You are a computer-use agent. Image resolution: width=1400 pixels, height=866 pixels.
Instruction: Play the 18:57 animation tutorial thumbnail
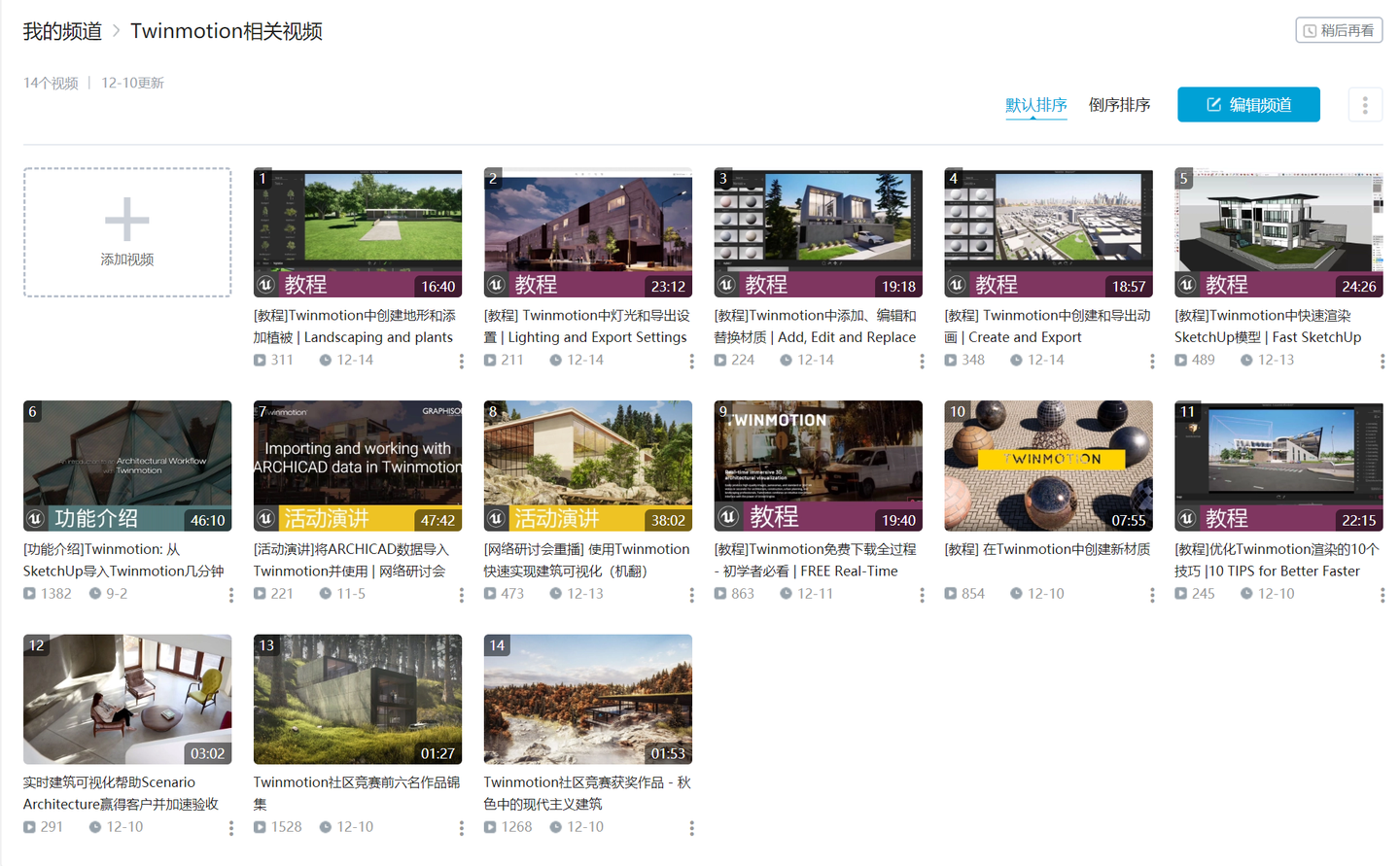(x=1048, y=233)
